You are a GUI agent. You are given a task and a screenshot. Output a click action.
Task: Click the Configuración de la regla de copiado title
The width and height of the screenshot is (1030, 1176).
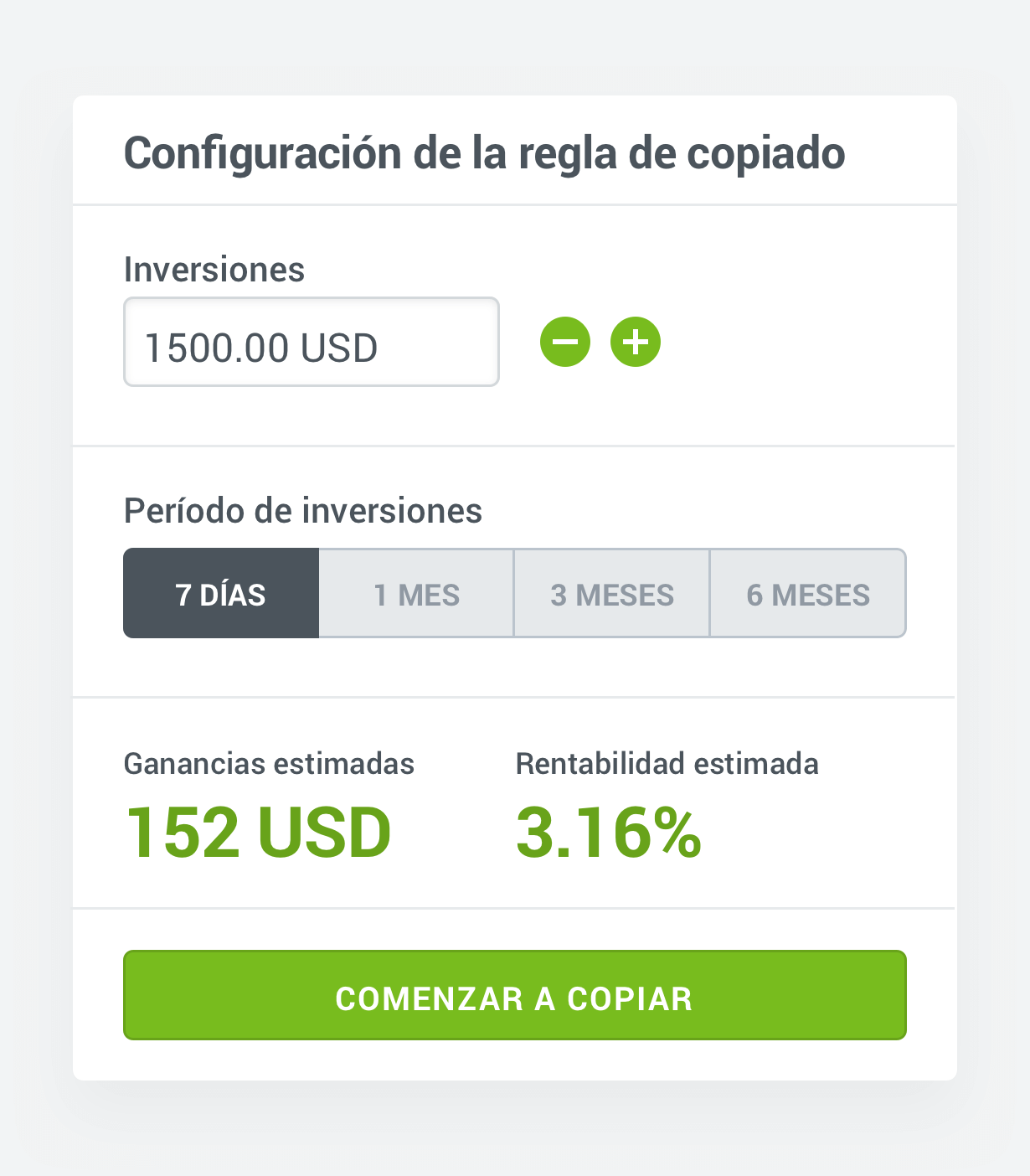point(485,153)
